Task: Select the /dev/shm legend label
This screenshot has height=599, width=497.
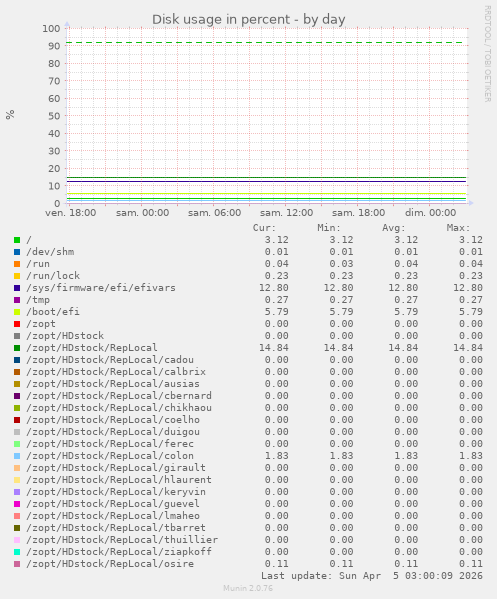Action: [x=50, y=252]
